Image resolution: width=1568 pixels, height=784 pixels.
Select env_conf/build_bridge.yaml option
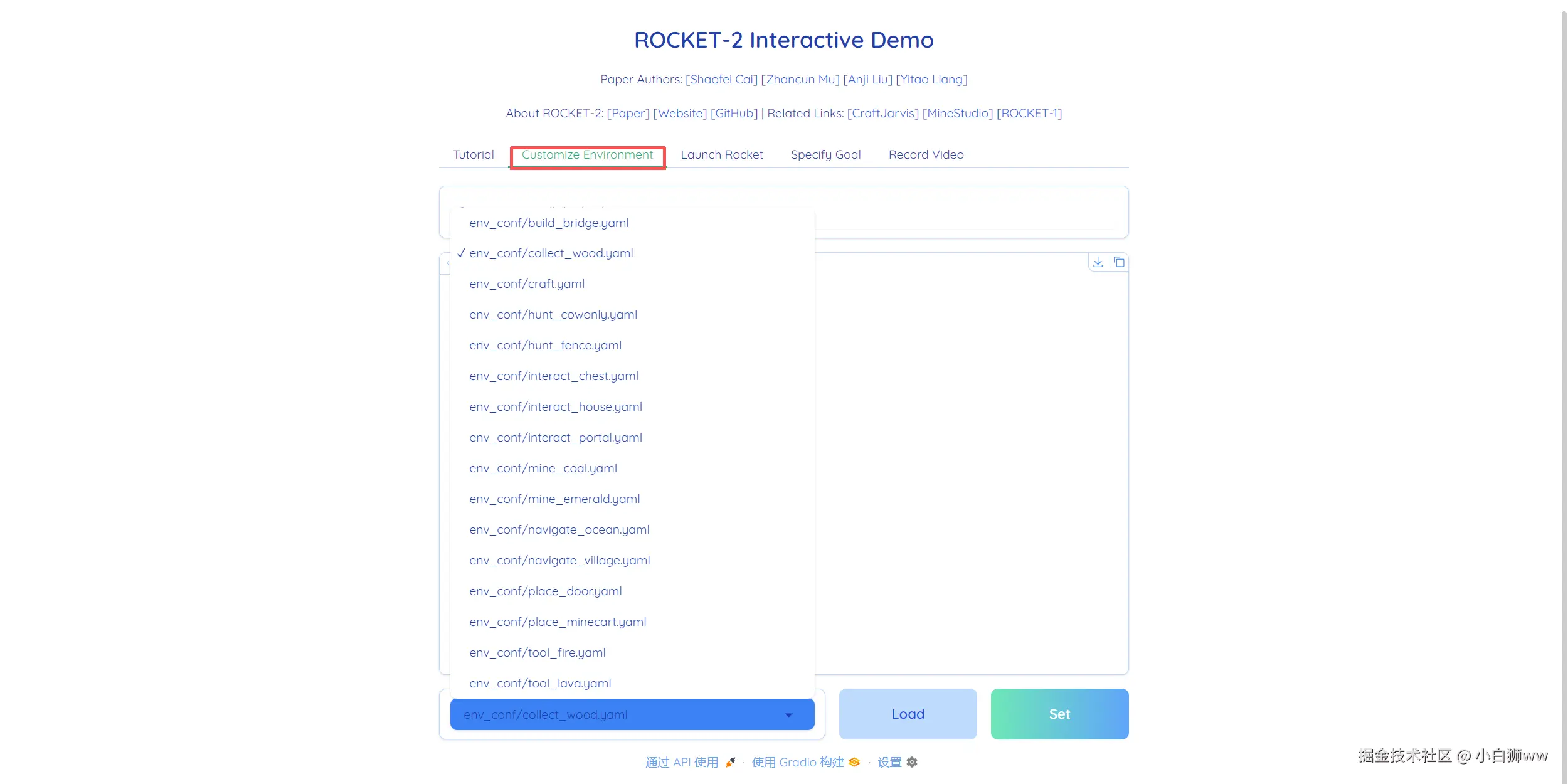point(549,223)
